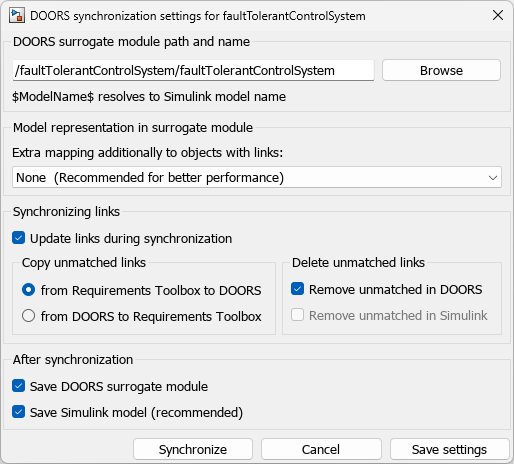Select from DOORS to Requirements Toolbox radio button
Image resolution: width=514 pixels, height=464 pixels.
[x=29, y=316]
